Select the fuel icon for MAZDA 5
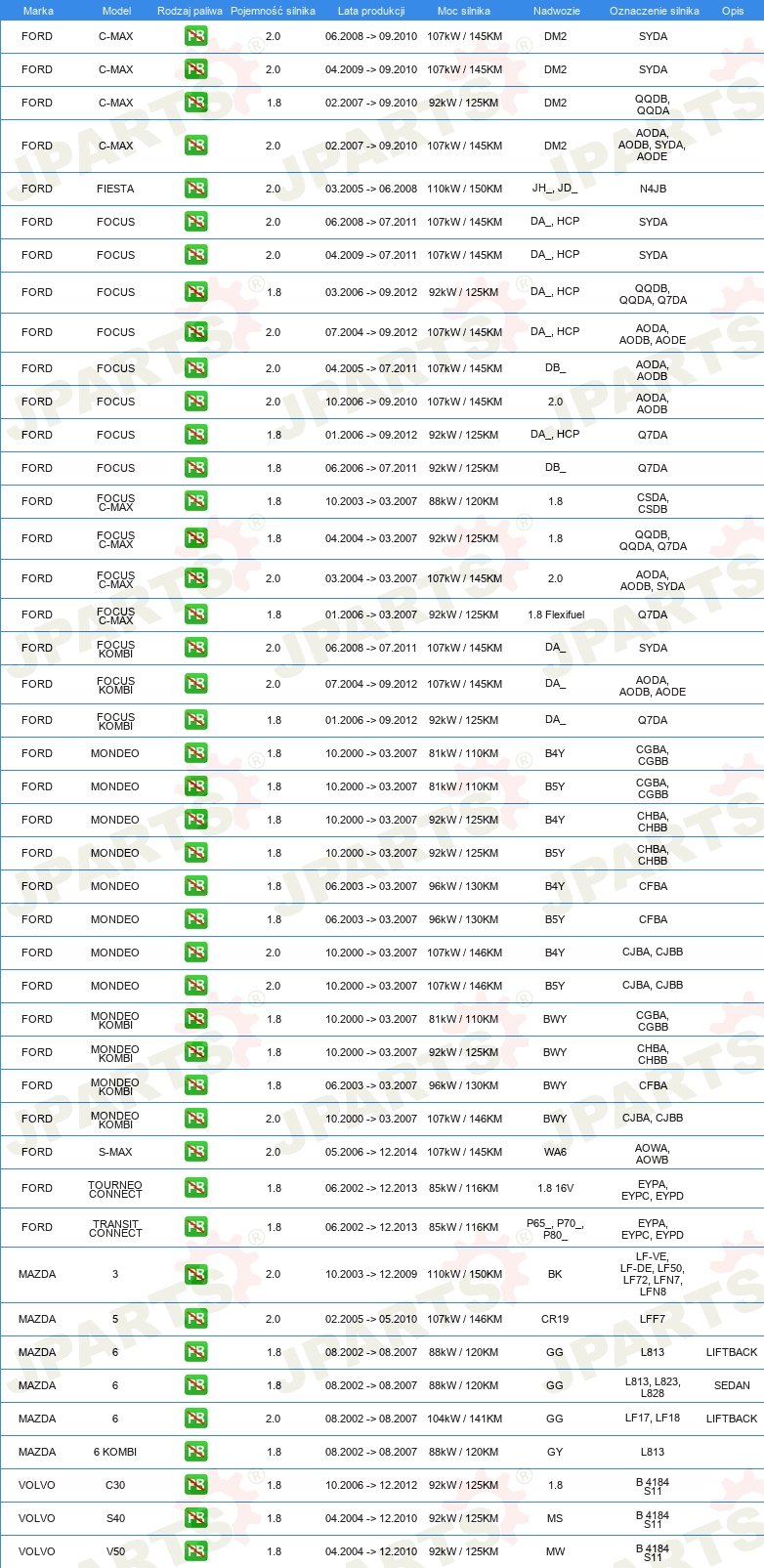Image resolution: width=764 pixels, height=1568 pixels. point(195,1319)
